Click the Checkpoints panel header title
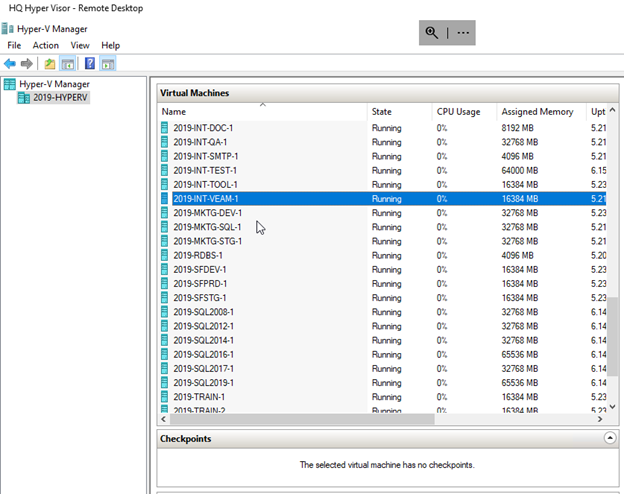624x494 pixels. tap(185, 439)
